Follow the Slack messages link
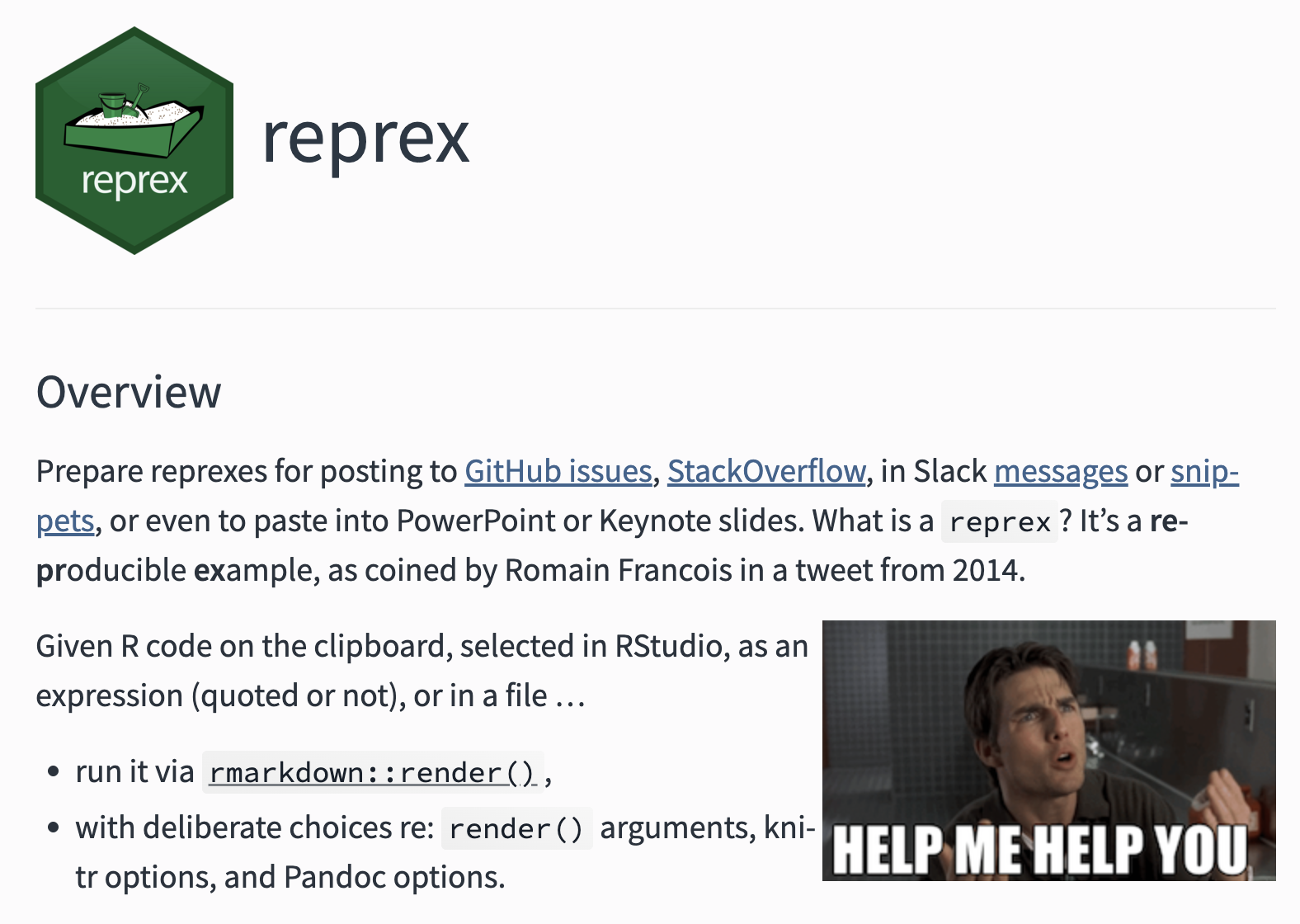Viewport: 1300px width, 924px height. (1060, 471)
